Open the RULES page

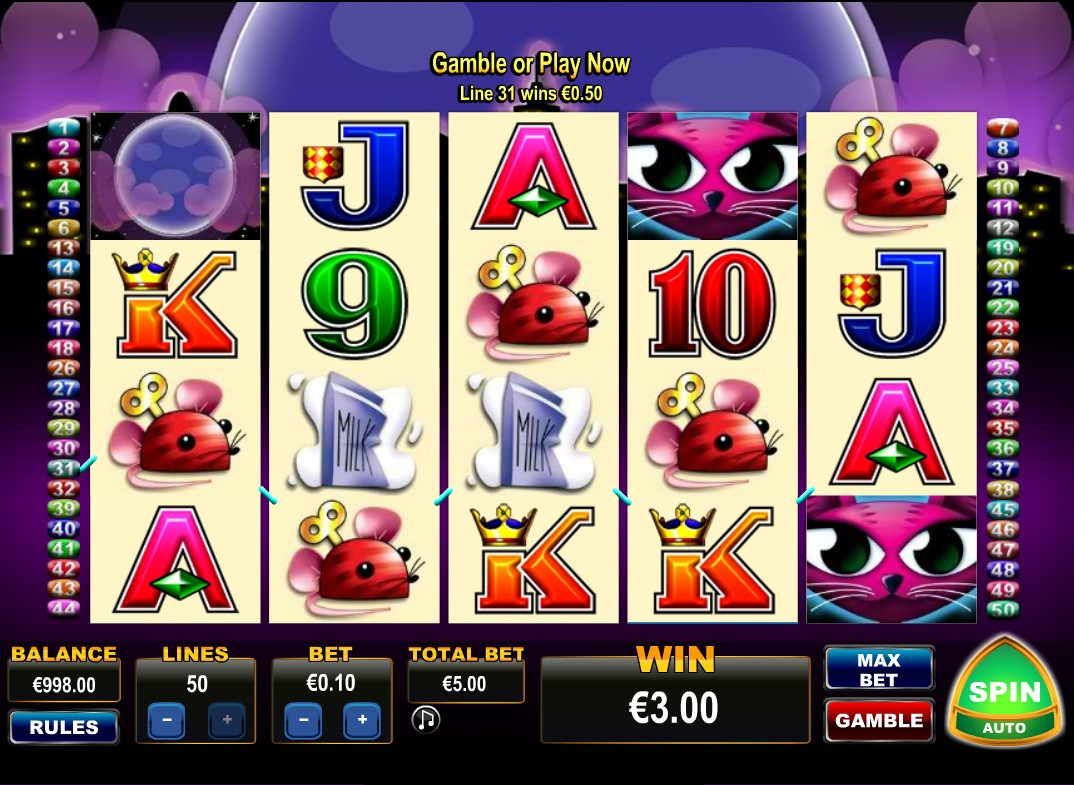click(64, 727)
